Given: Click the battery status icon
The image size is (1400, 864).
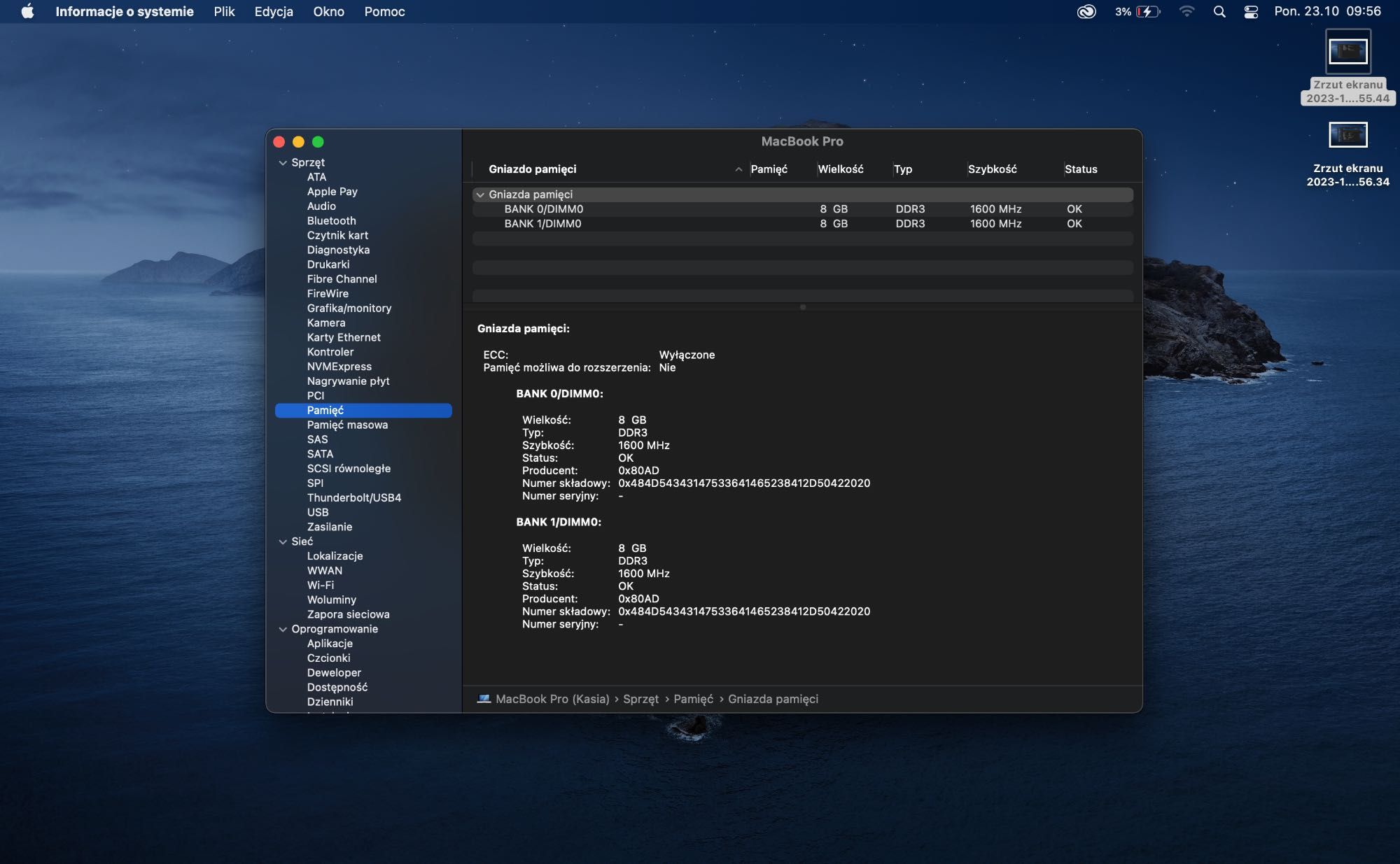Looking at the screenshot, I should [1148, 11].
